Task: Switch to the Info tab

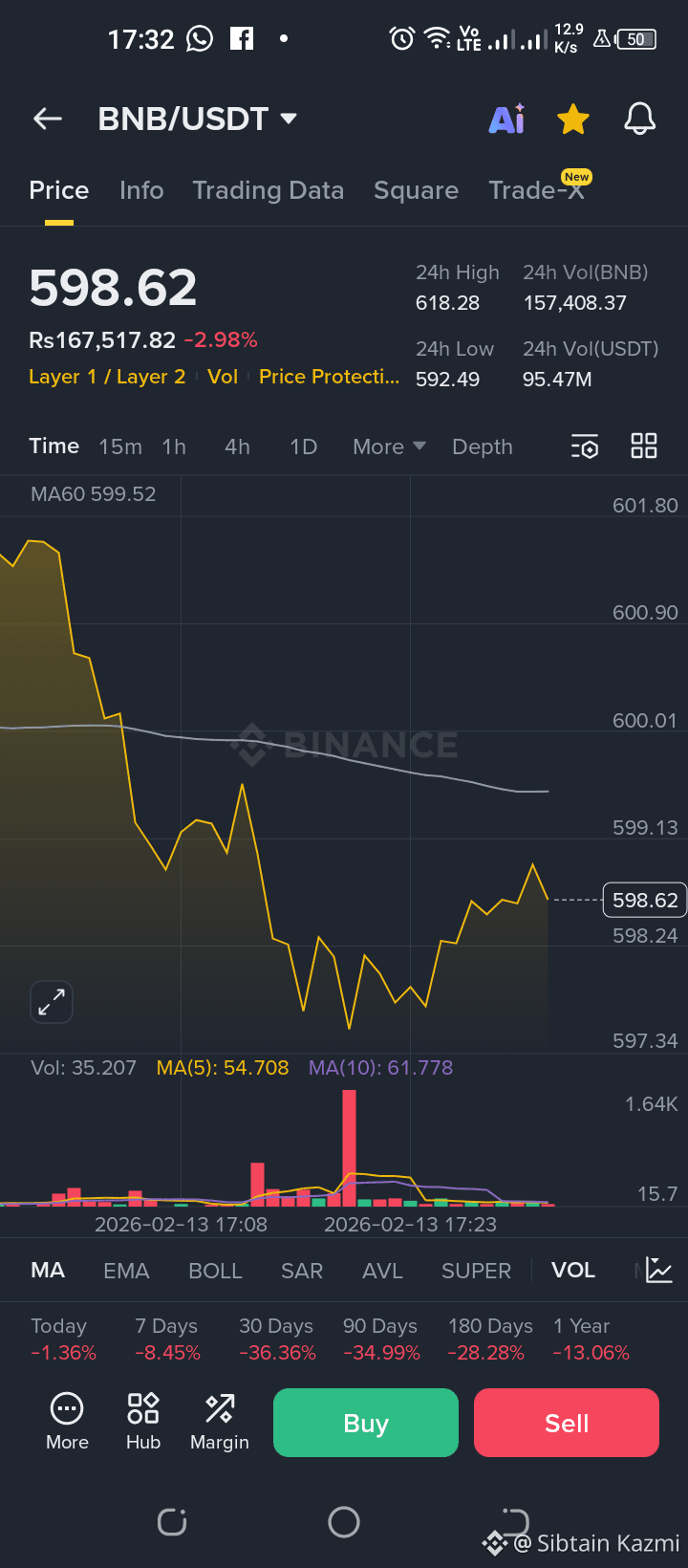Action: tap(141, 190)
